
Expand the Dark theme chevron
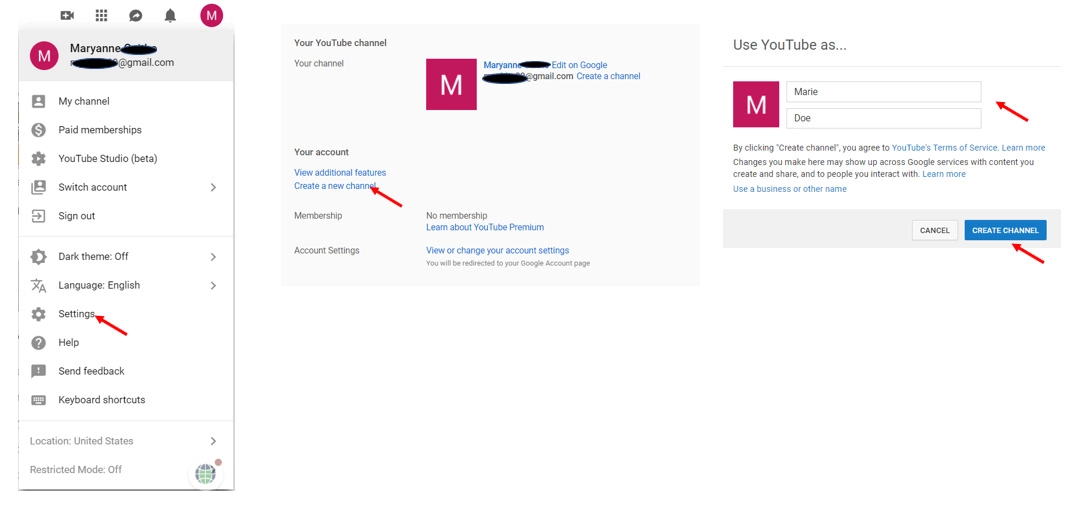[x=213, y=256]
